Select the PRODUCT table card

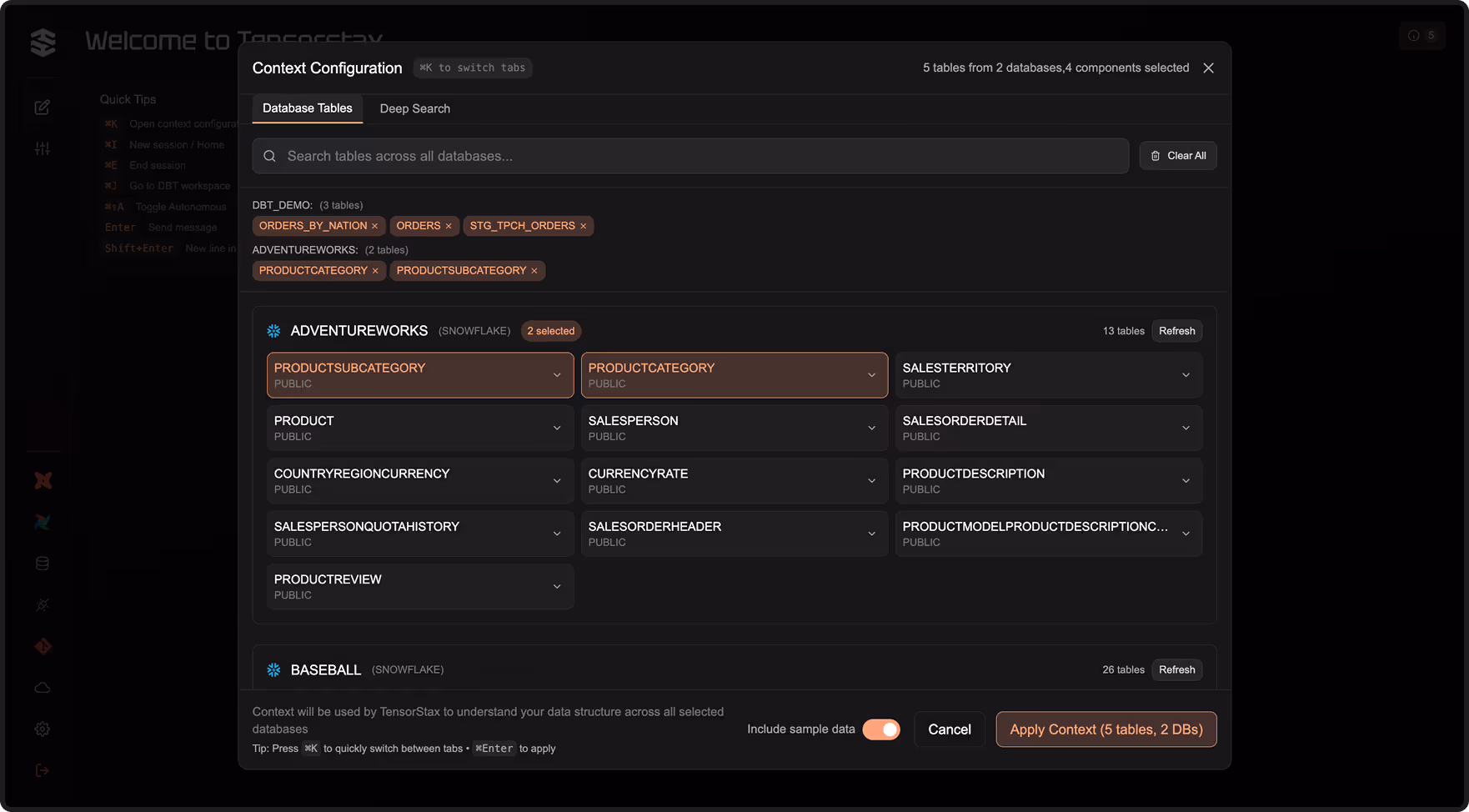420,429
